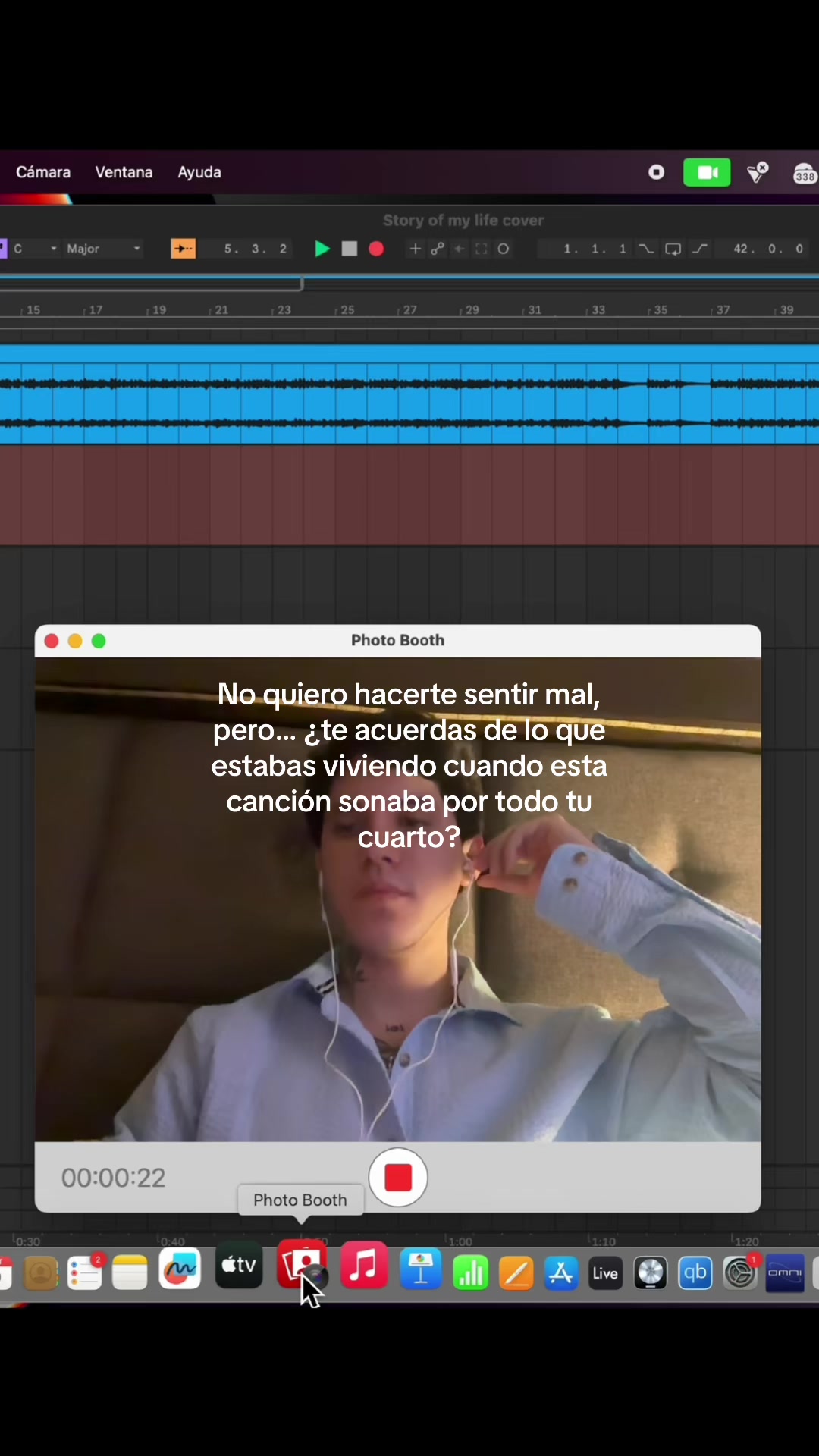Image resolution: width=819 pixels, height=1456 pixels.
Task: Open Notes from the Dock
Action: (130, 1273)
